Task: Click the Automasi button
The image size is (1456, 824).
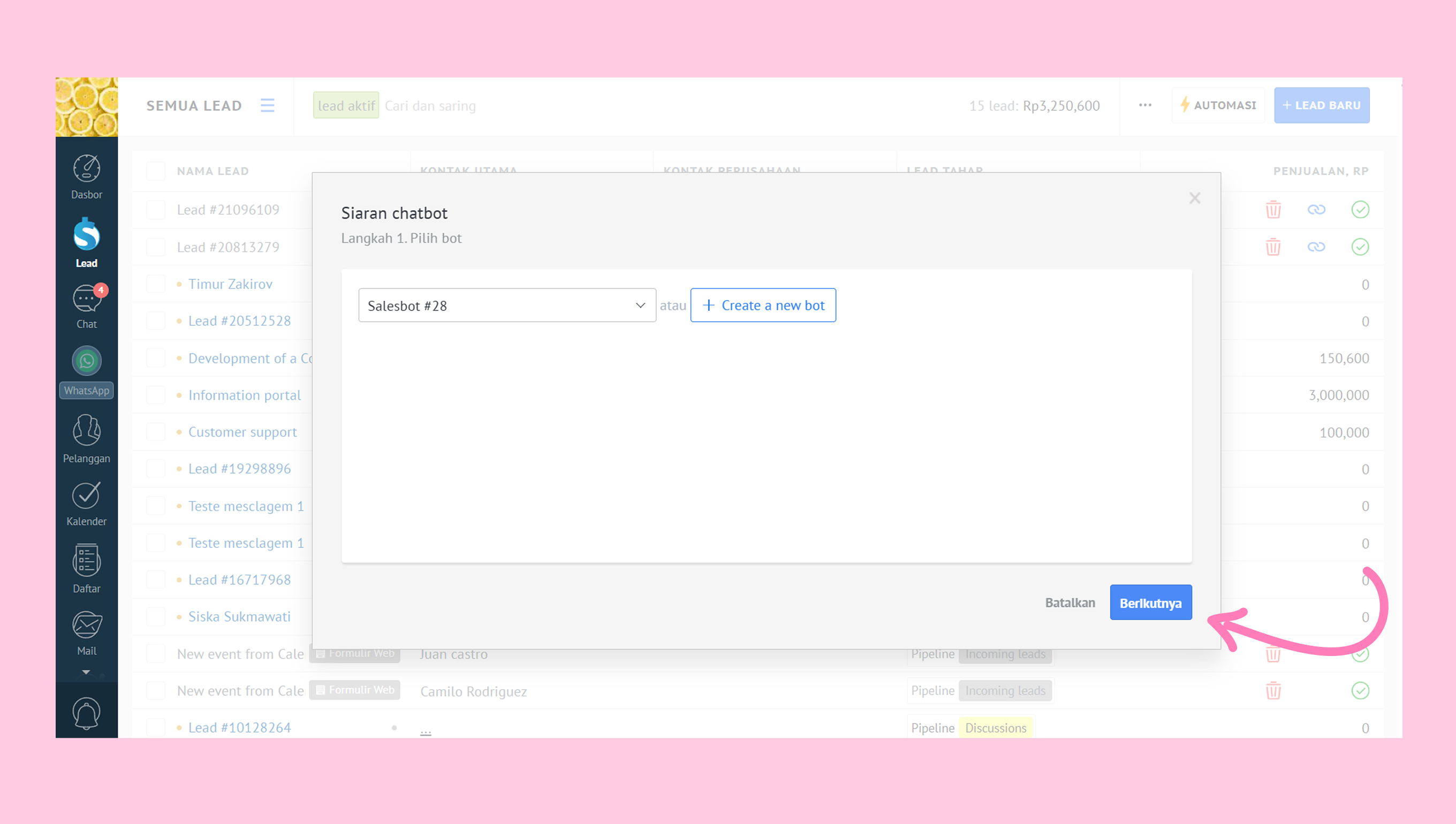Action: [x=1218, y=105]
